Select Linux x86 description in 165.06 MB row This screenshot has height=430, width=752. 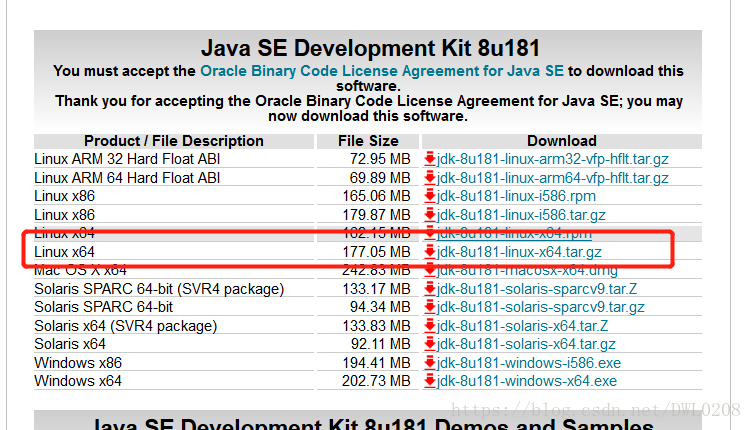tap(64, 196)
